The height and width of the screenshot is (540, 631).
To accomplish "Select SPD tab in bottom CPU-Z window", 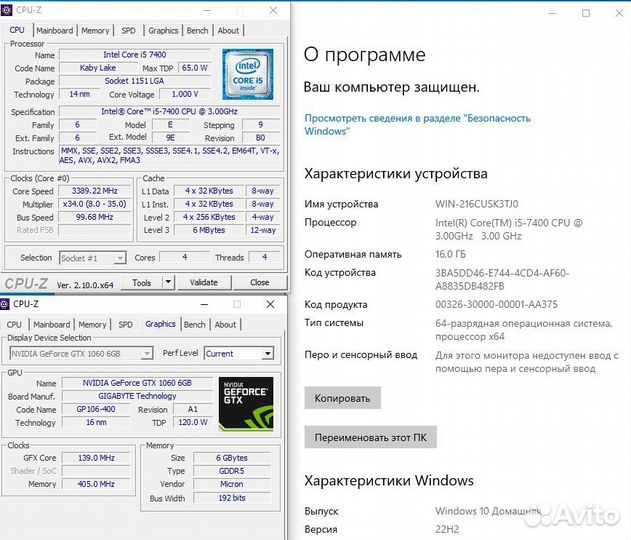I will pos(126,324).
